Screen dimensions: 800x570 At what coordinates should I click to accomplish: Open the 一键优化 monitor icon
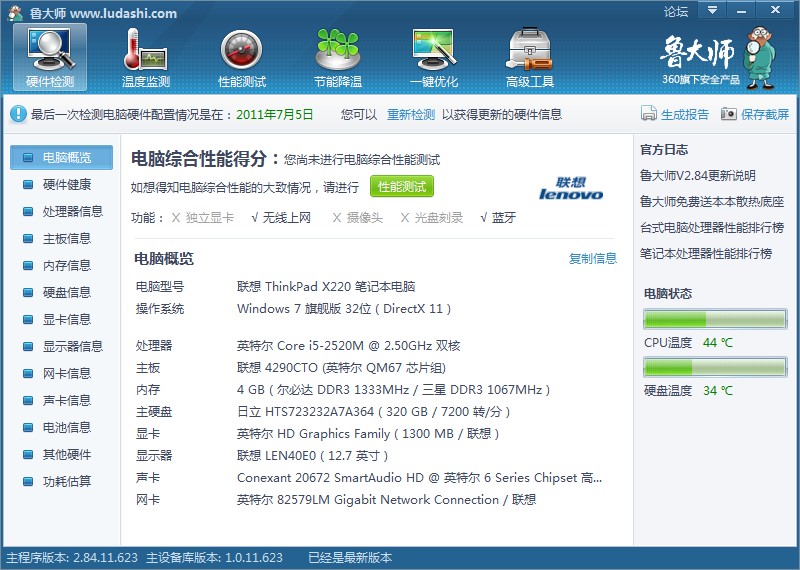434,57
